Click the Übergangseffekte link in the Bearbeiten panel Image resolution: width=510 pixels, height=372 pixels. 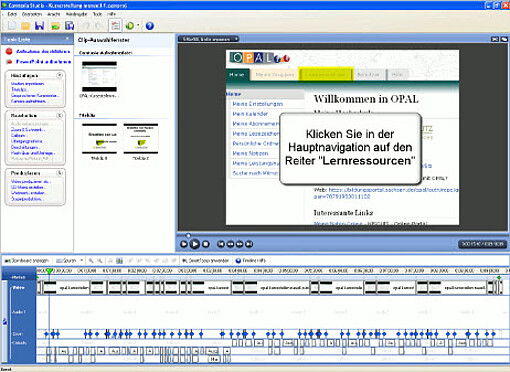click(x=27, y=141)
